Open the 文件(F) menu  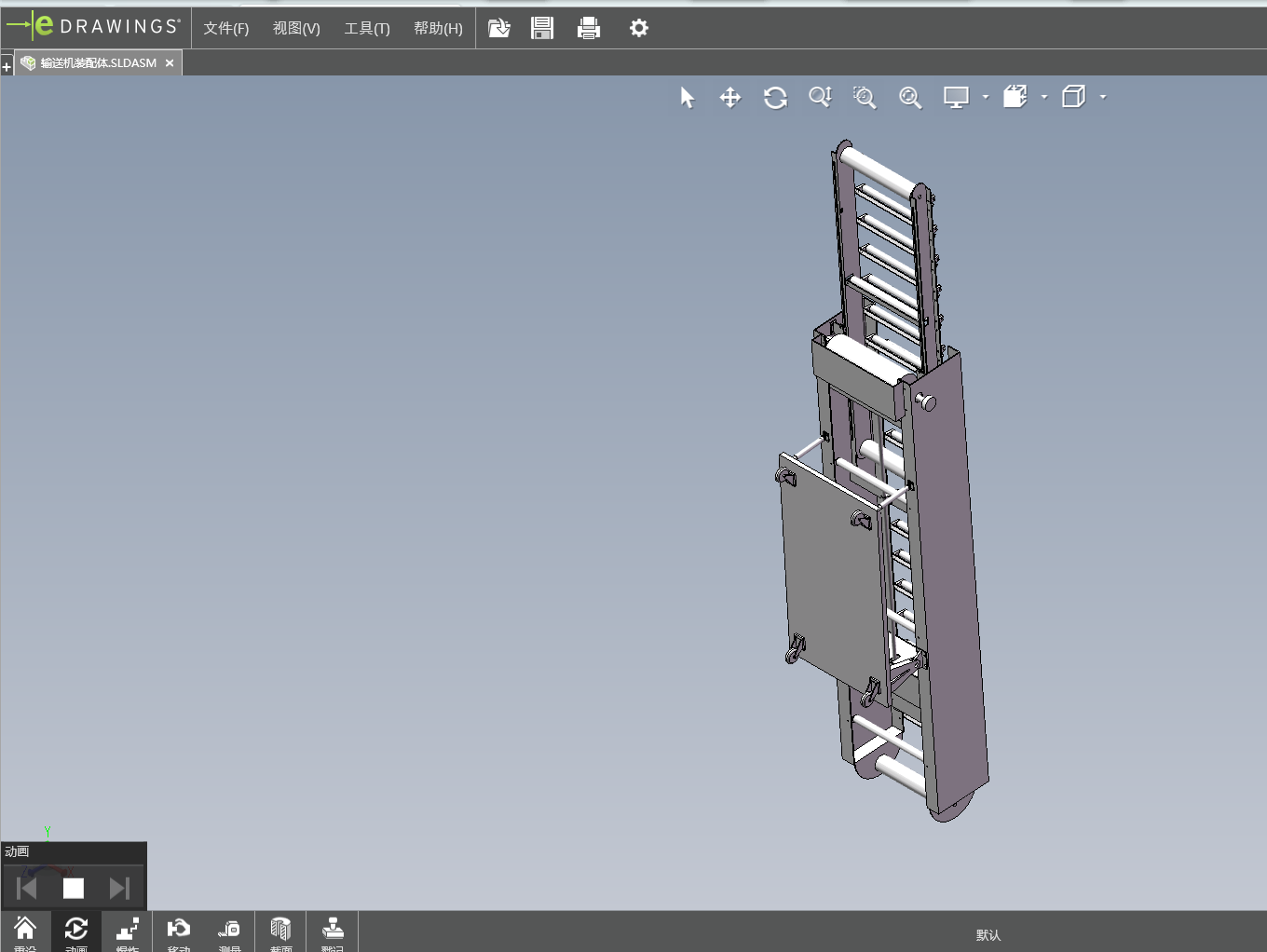226,28
